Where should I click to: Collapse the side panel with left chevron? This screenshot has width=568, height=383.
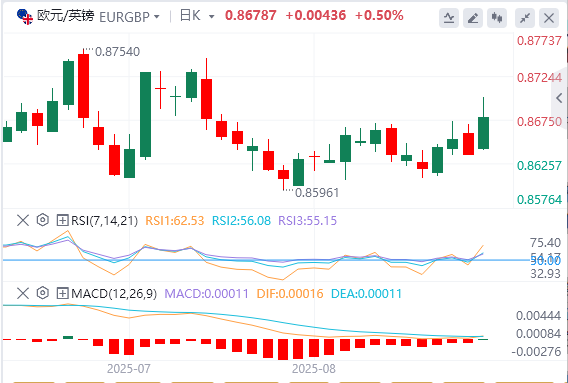coord(559,98)
